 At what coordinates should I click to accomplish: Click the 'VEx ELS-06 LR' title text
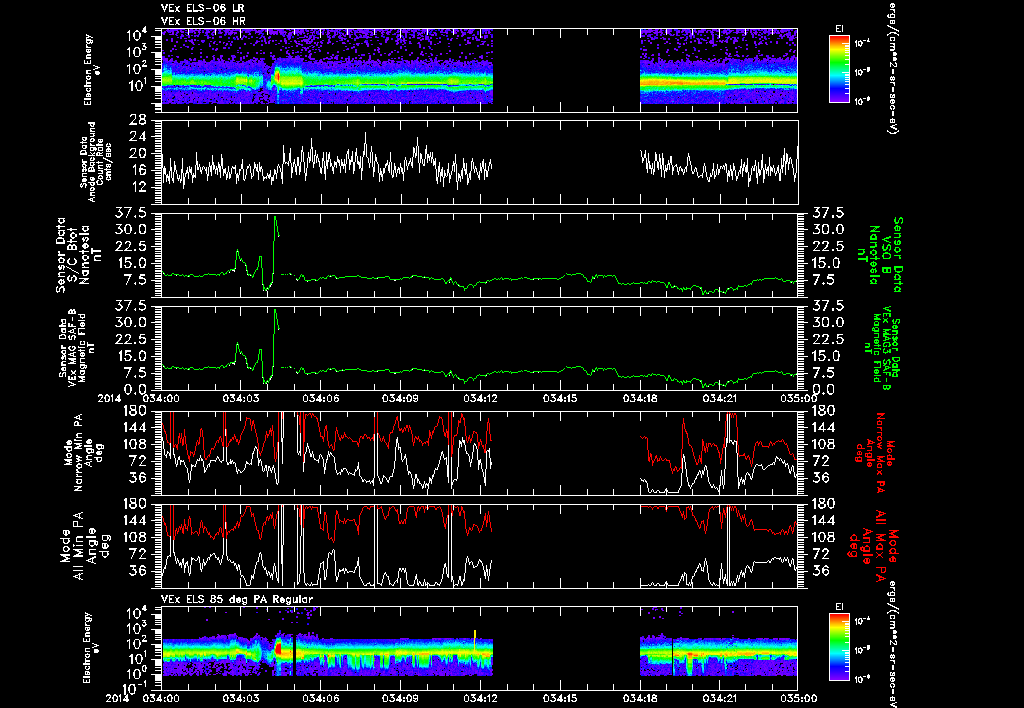click(202, 8)
